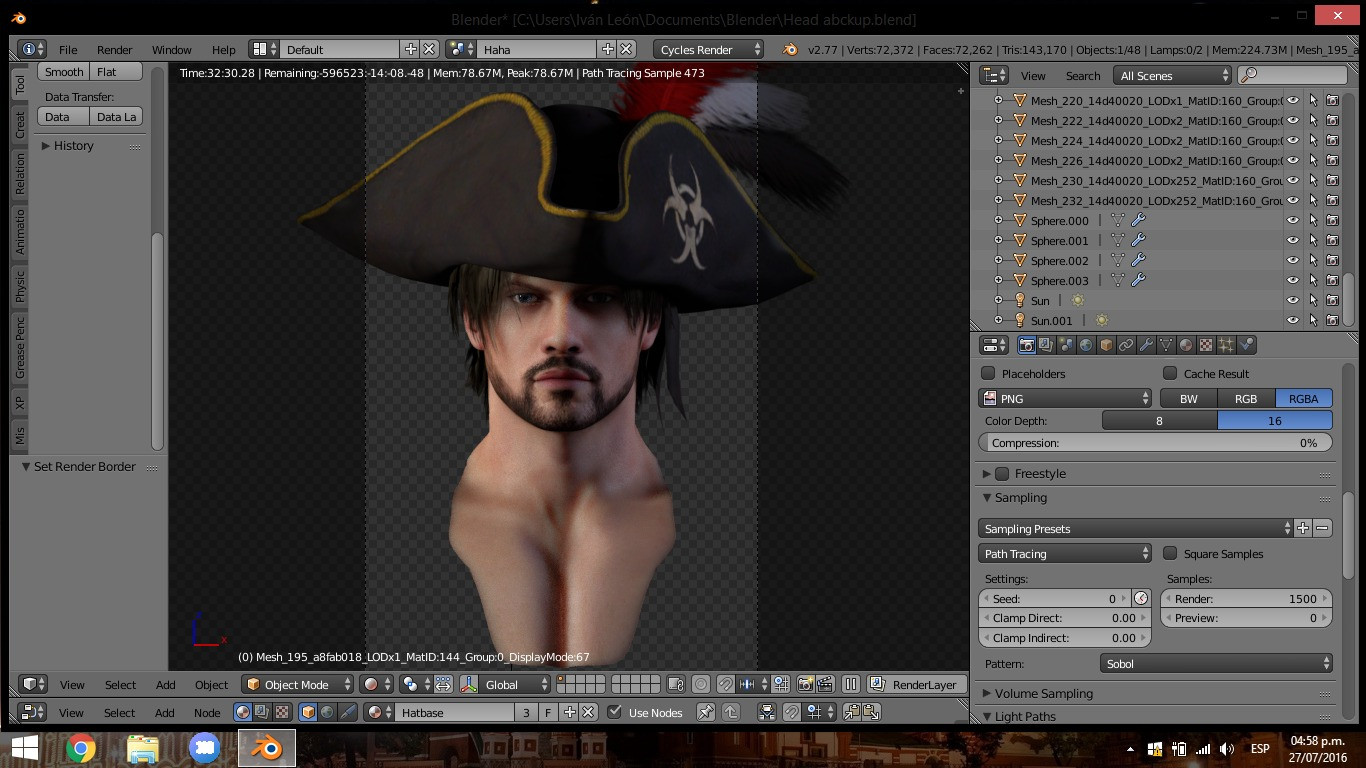Select the world shader nodes icon
Screen dimensions: 1366x768
(x=327, y=712)
